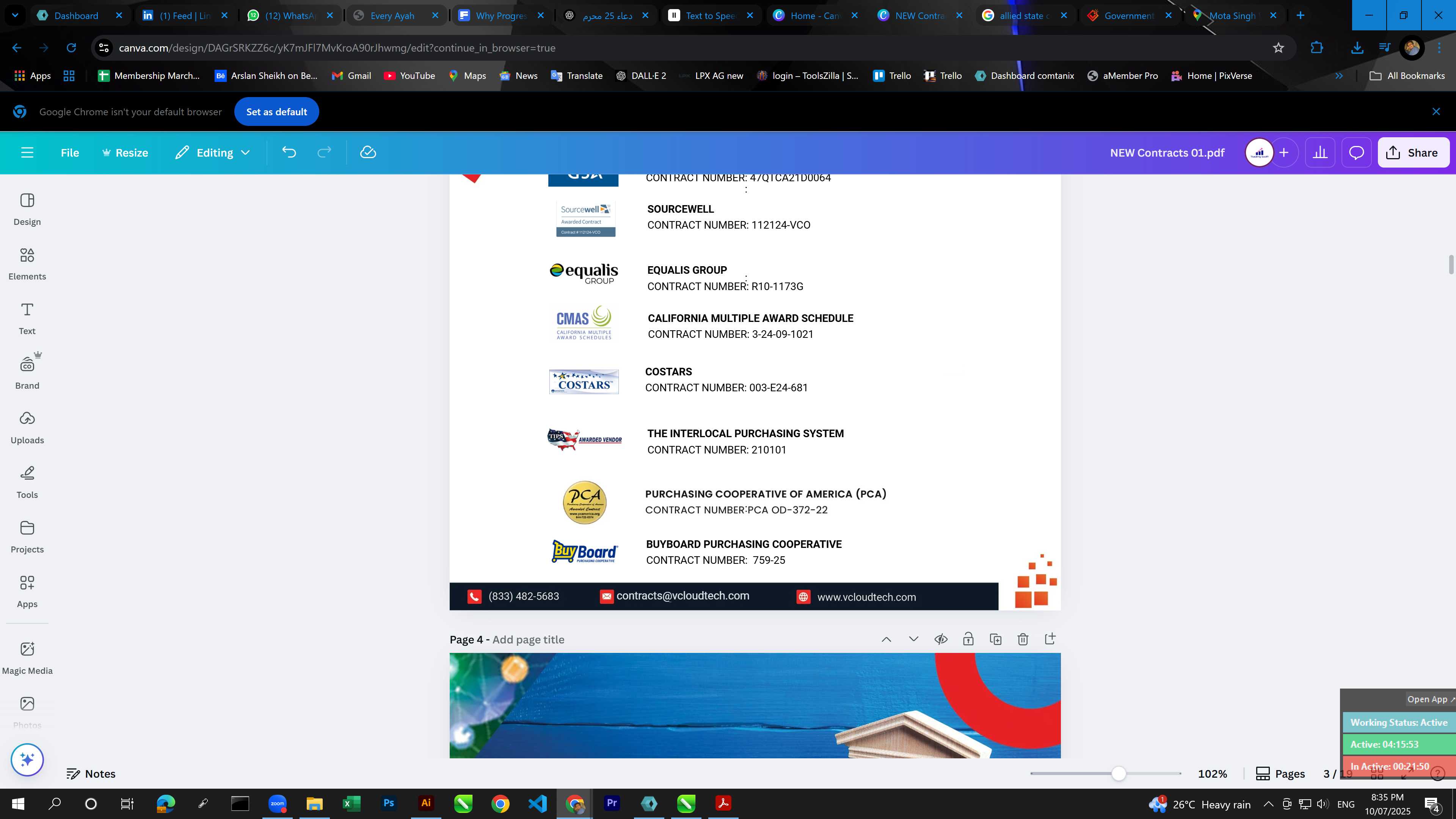Screen dimensions: 1456x819
Task: Open the YouTube bookmark
Action: [x=410, y=76]
